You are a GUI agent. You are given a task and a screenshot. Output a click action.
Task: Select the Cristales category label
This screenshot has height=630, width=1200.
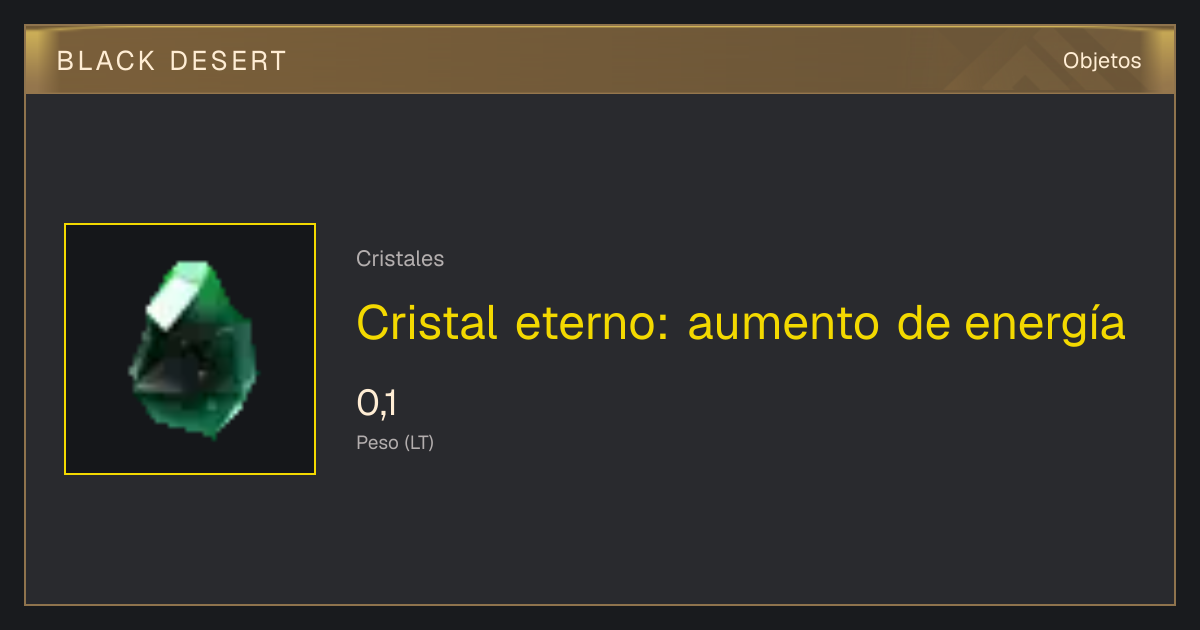(x=400, y=259)
